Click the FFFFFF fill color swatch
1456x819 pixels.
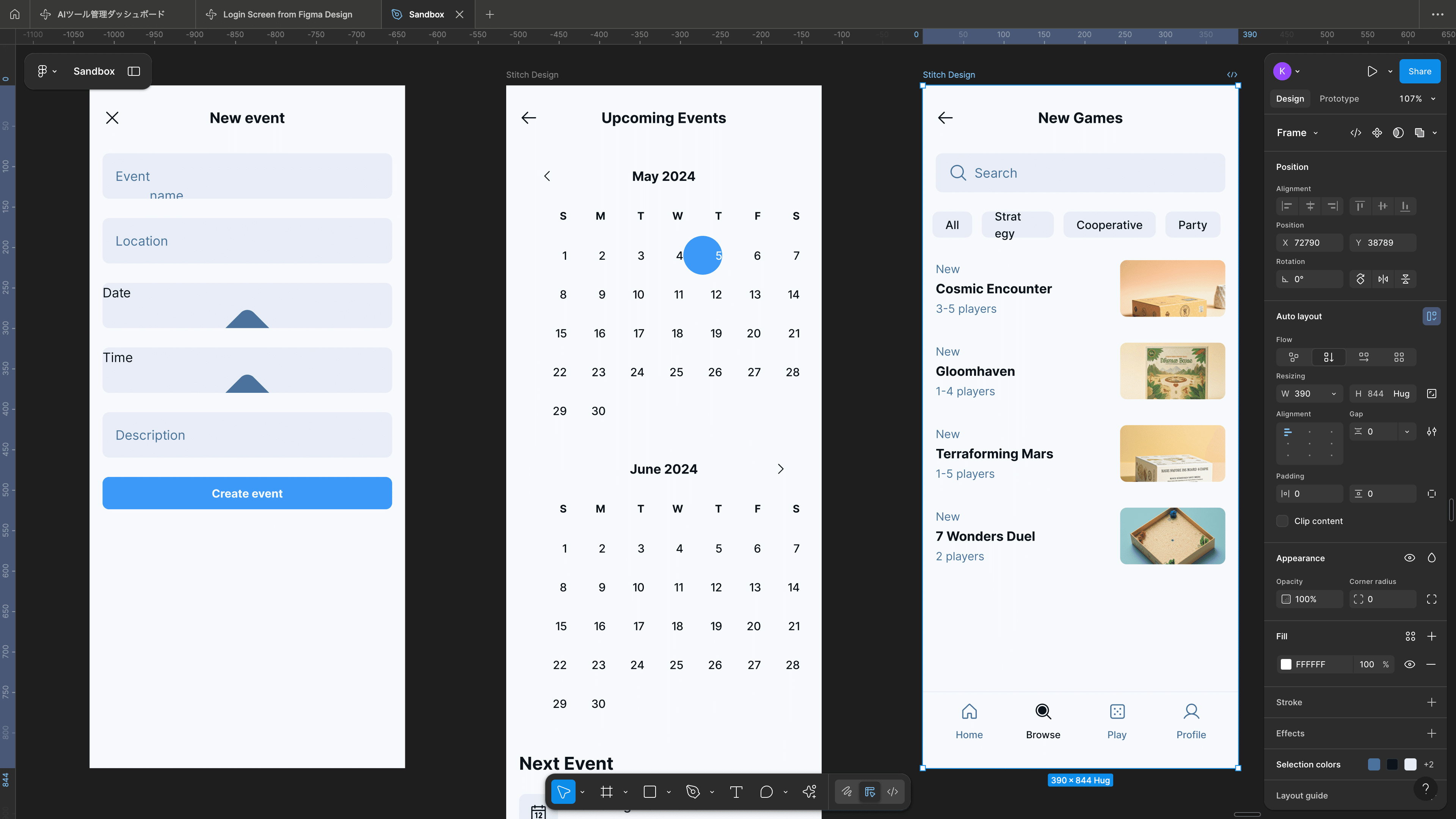1286,664
